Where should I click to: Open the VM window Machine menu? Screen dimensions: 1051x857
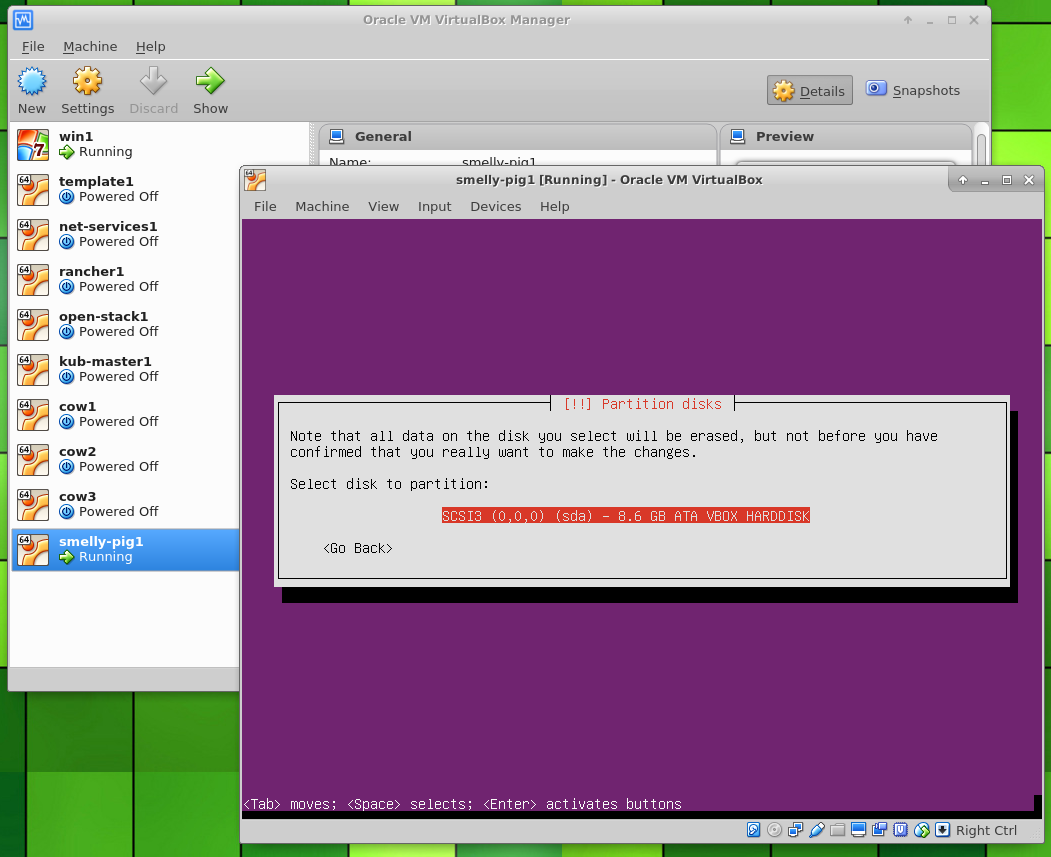[x=322, y=206]
